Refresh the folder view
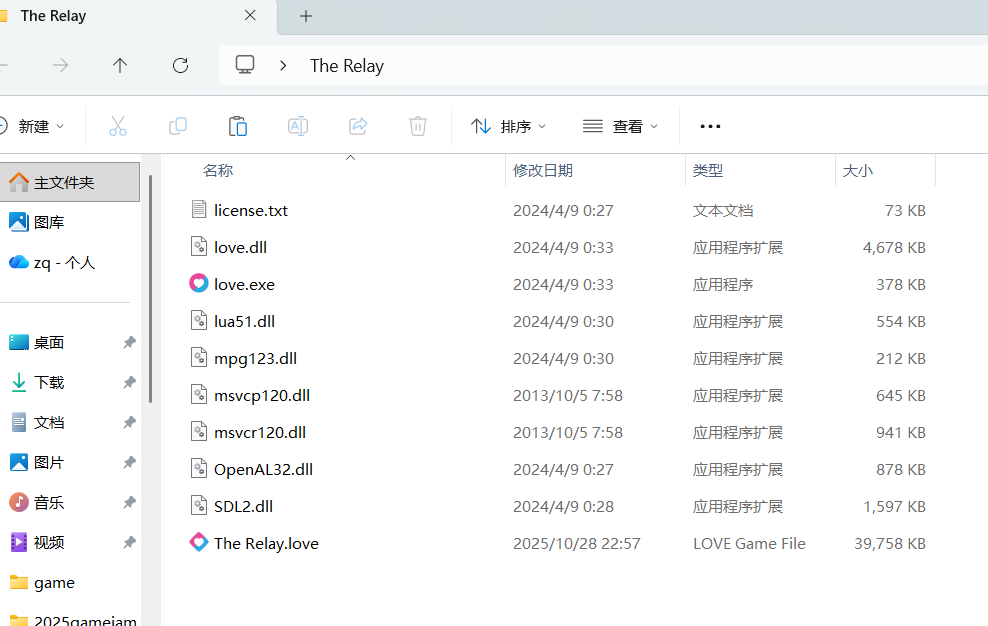The height and width of the screenshot is (626, 988). 181,66
